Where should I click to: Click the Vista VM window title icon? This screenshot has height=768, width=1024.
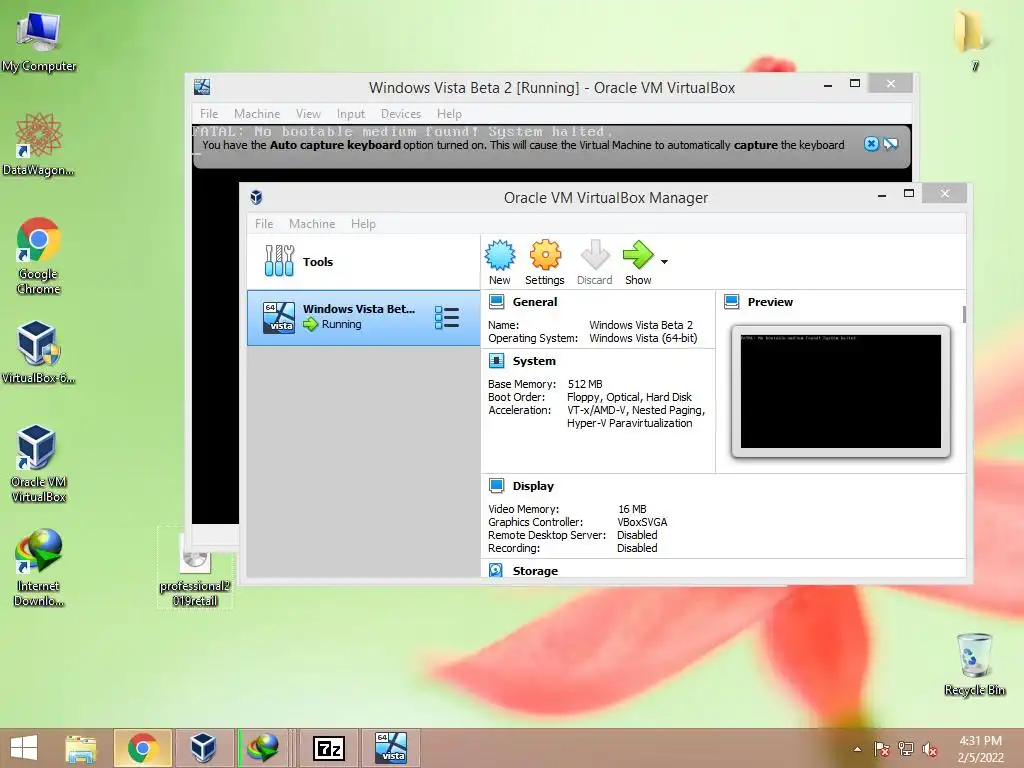click(202, 87)
